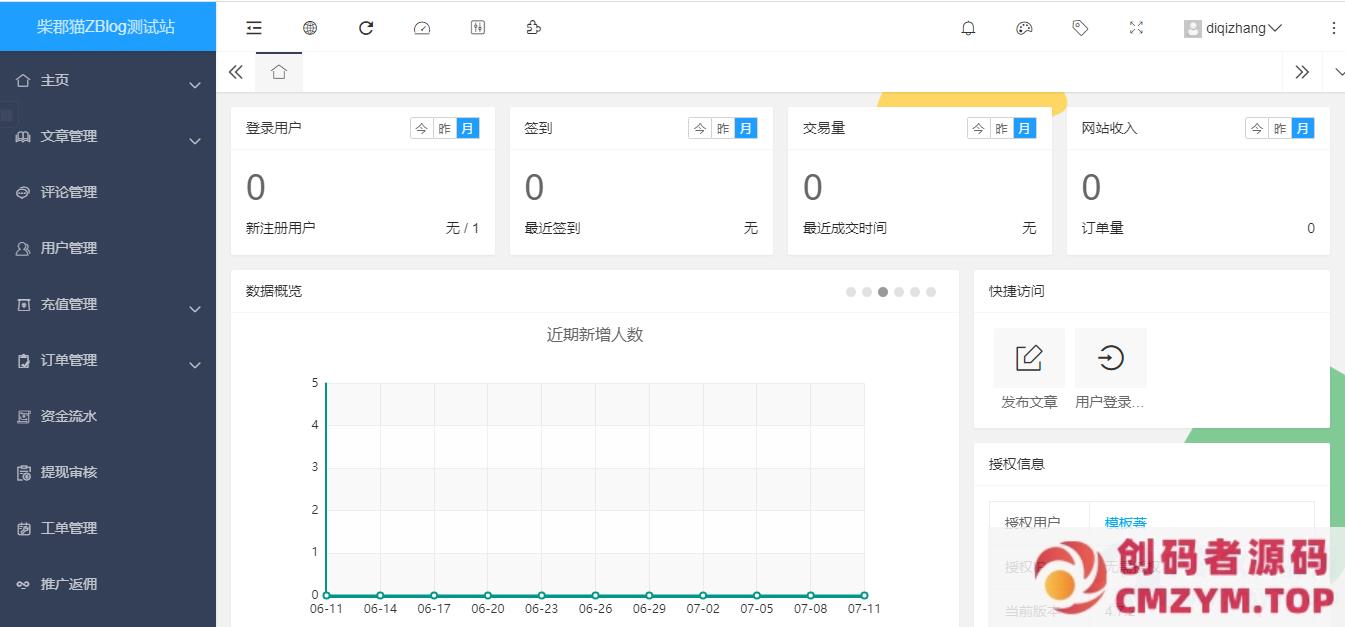Click the tag icon in top bar

click(x=1080, y=28)
